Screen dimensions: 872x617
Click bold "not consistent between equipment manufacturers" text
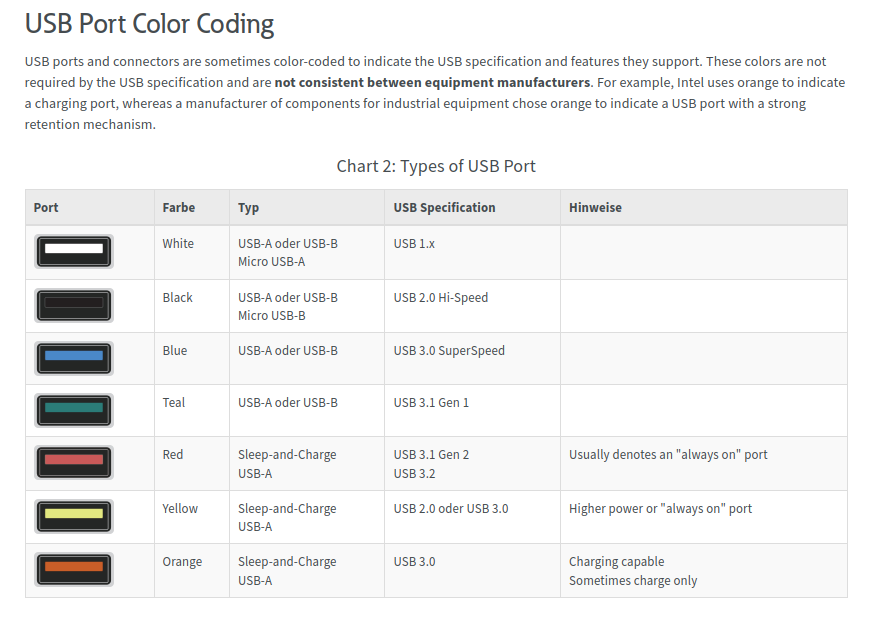432,82
